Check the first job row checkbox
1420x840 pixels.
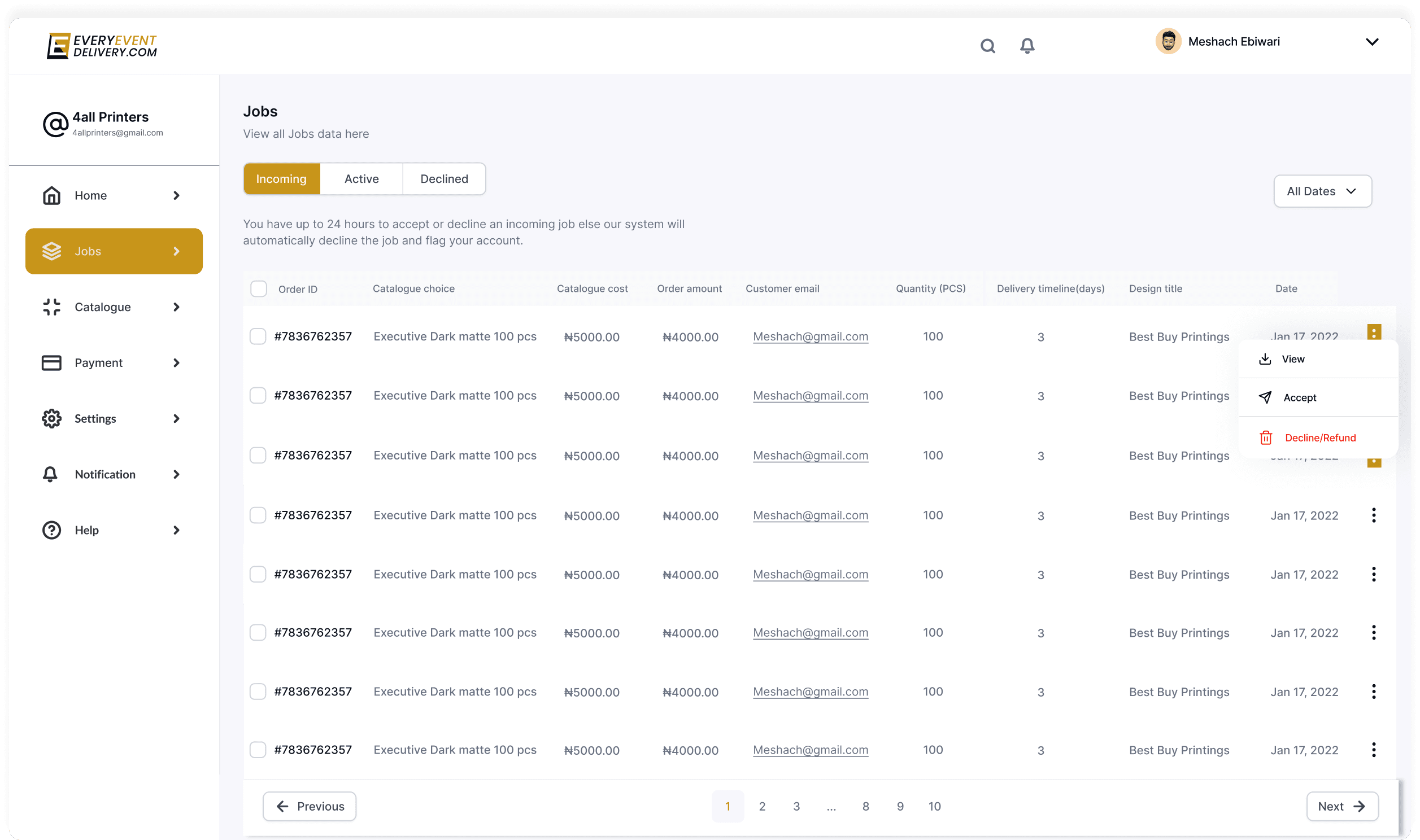point(258,336)
